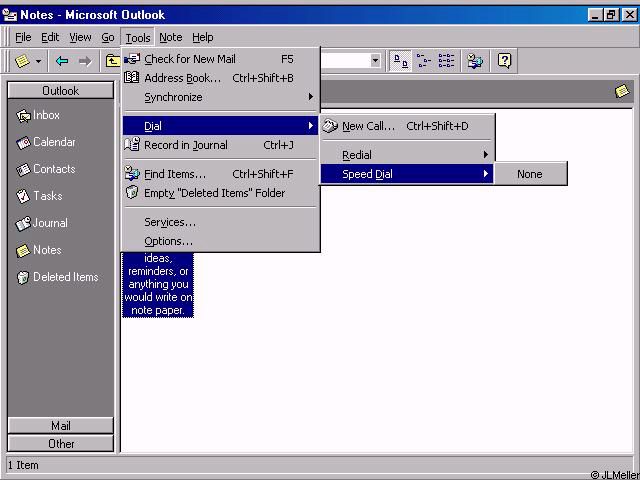Click the Other group button

(x=61, y=443)
